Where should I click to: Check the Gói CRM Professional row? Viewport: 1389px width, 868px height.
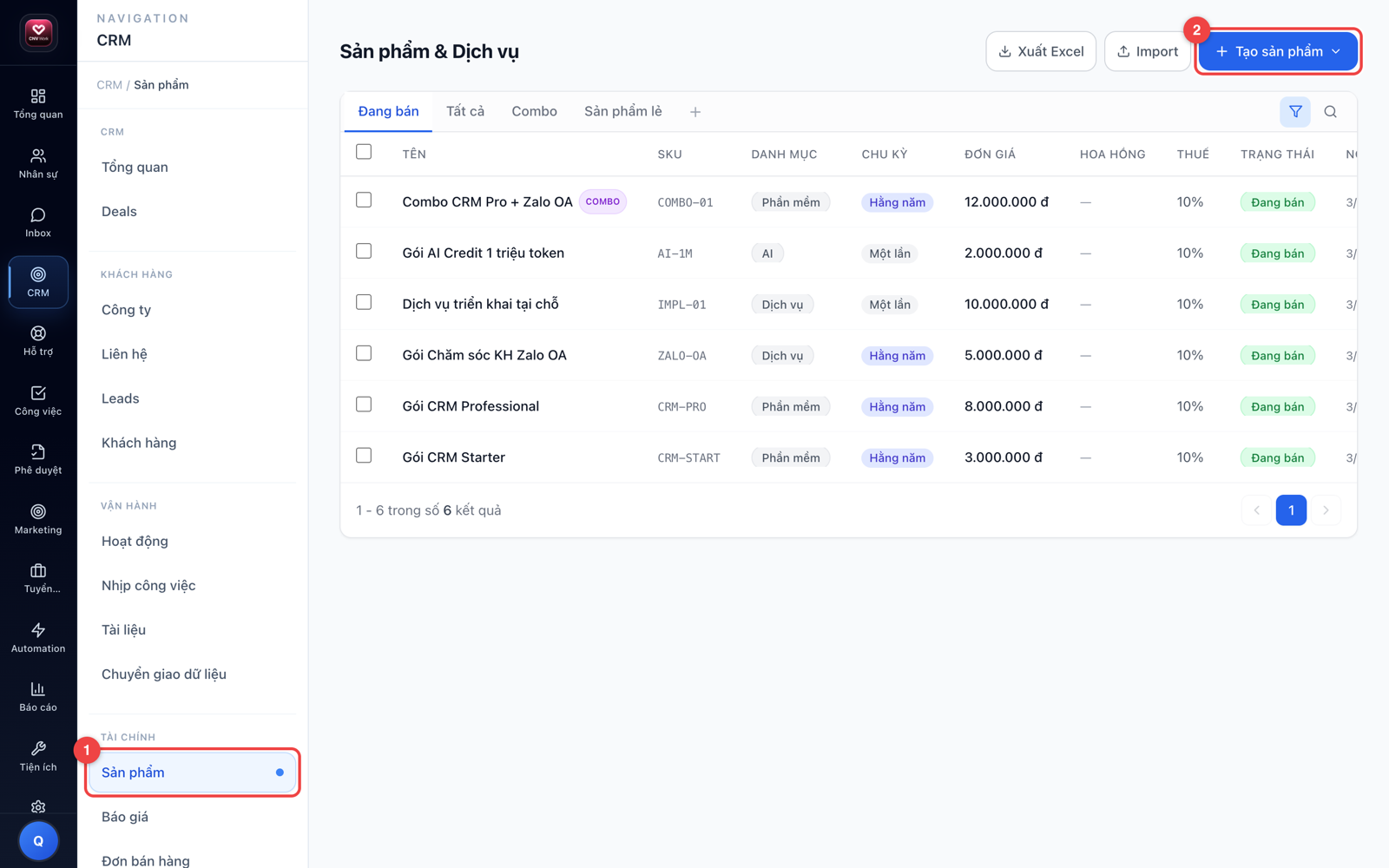click(x=364, y=404)
